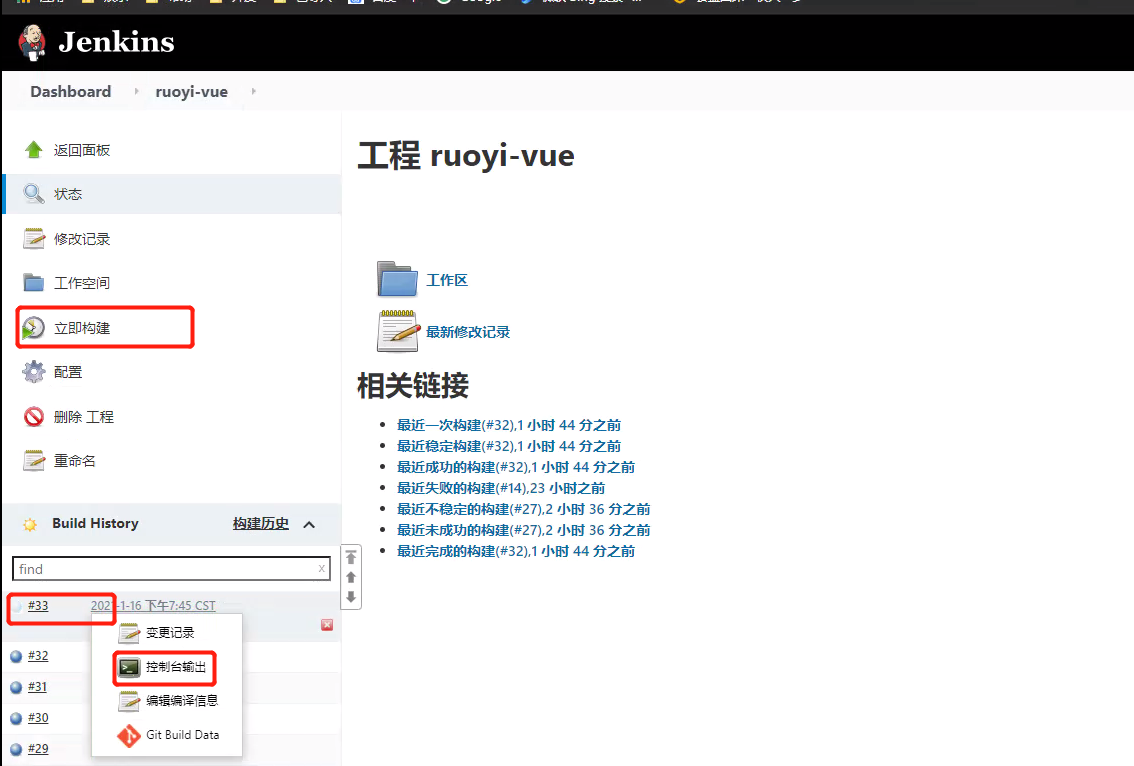The height and width of the screenshot is (766, 1134).
Task: Open the 最近失败的构建(#14) link
Action: click(500, 488)
